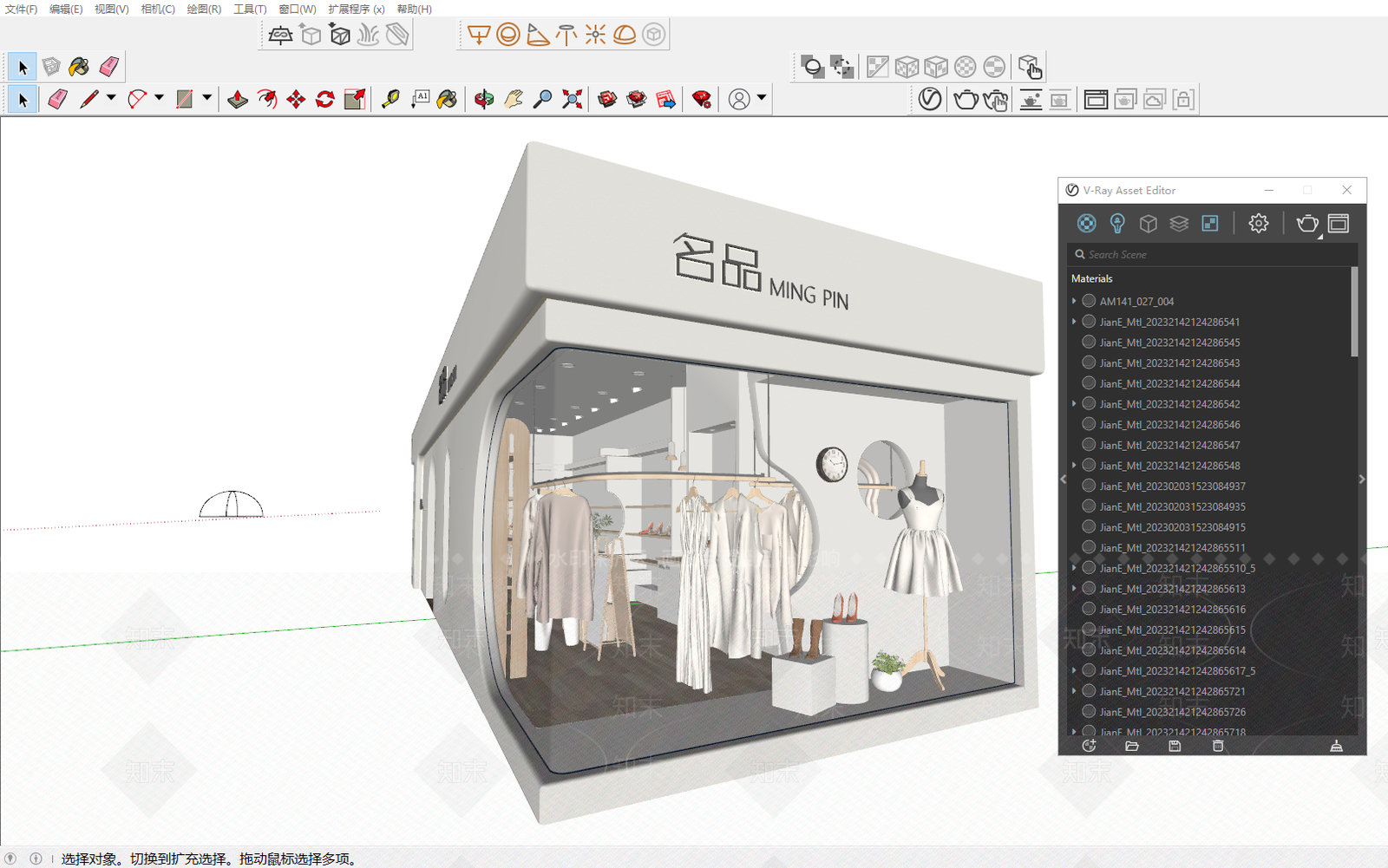Open Arc tool dropdown arrow
The height and width of the screenshot is (868, 1388).
(159, 98)
